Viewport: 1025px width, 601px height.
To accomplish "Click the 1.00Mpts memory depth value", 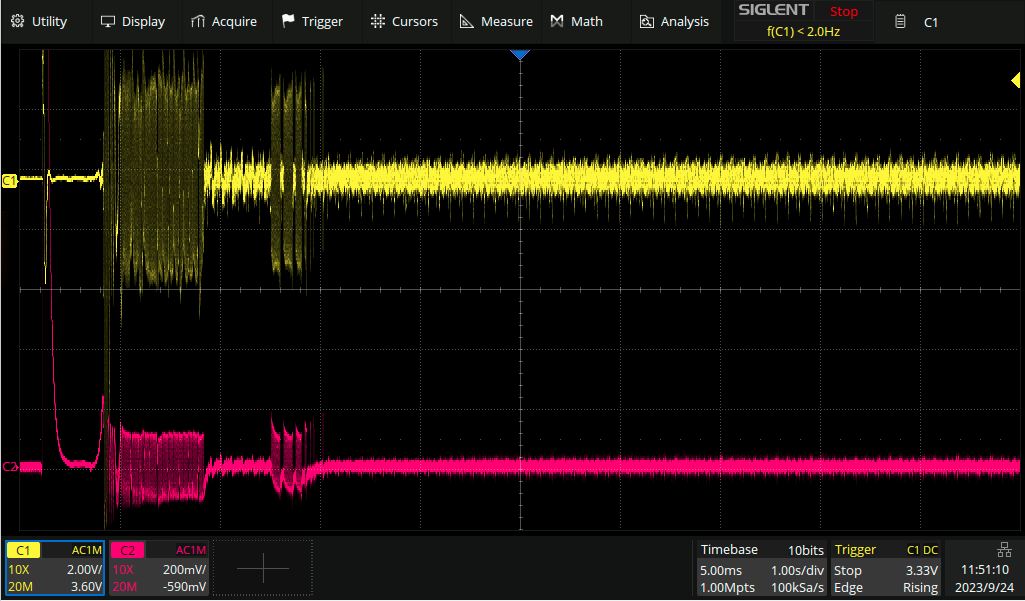I will pos(727,588).
